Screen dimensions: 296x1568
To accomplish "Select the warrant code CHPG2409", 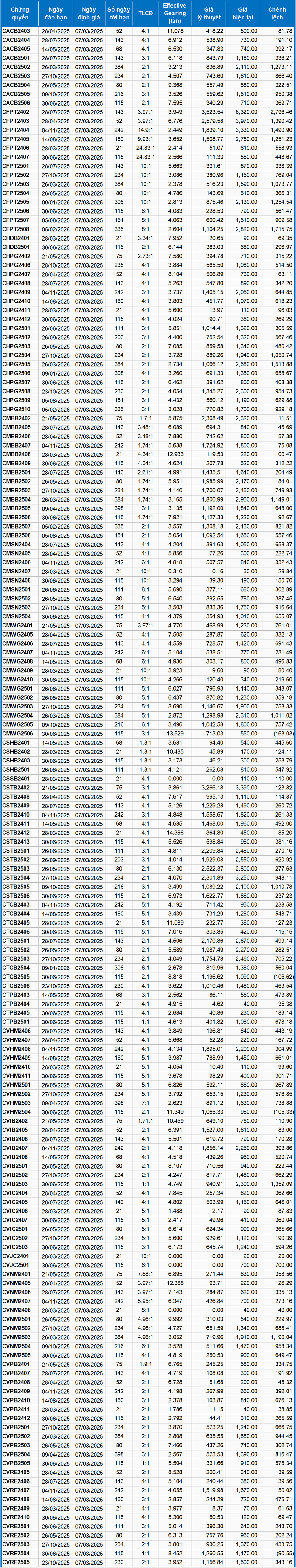I will (x=16, y=292).
